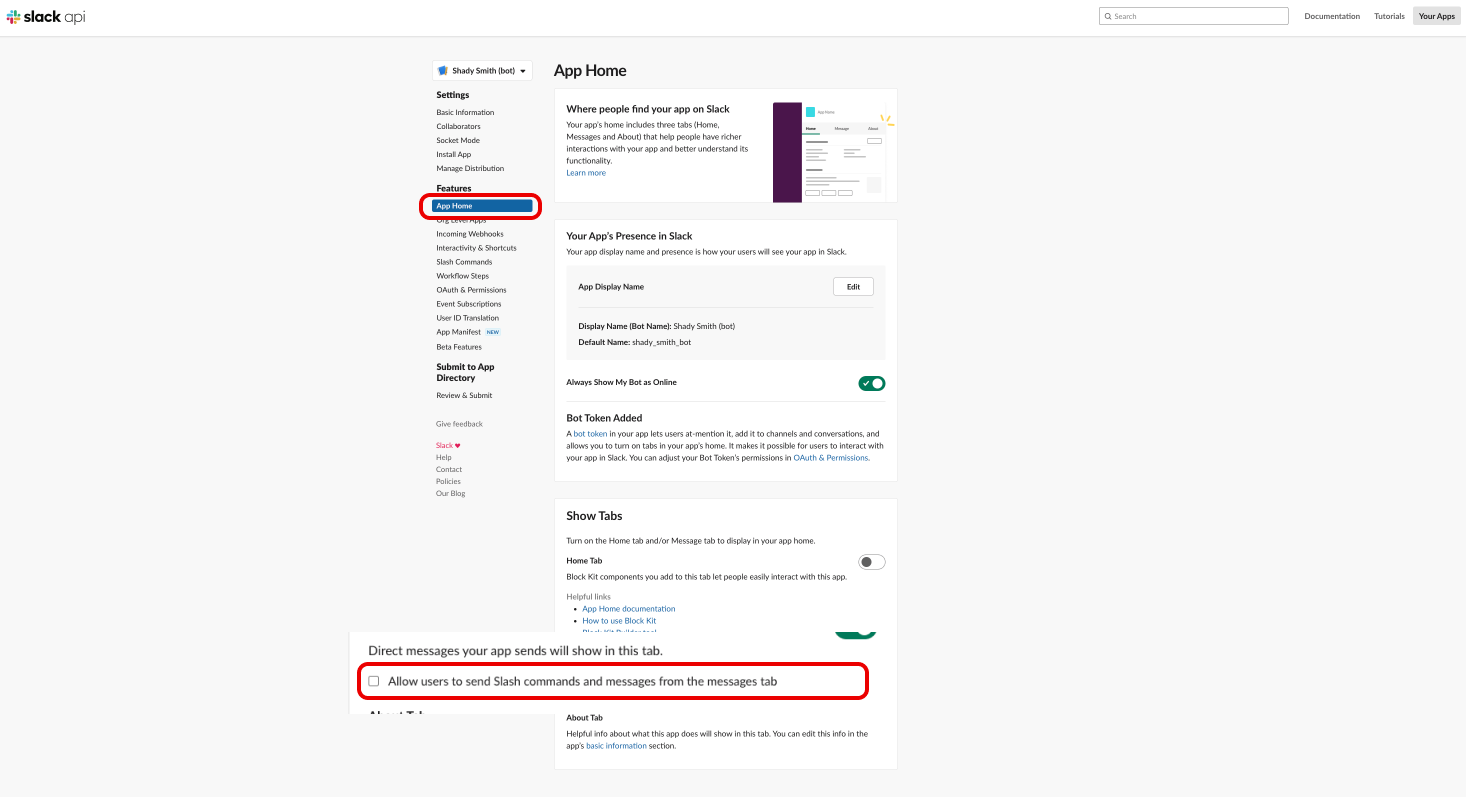This screenshot has height=797, width=1466.
Task: Click the Give feedback link
Action: tap(459, 424)
